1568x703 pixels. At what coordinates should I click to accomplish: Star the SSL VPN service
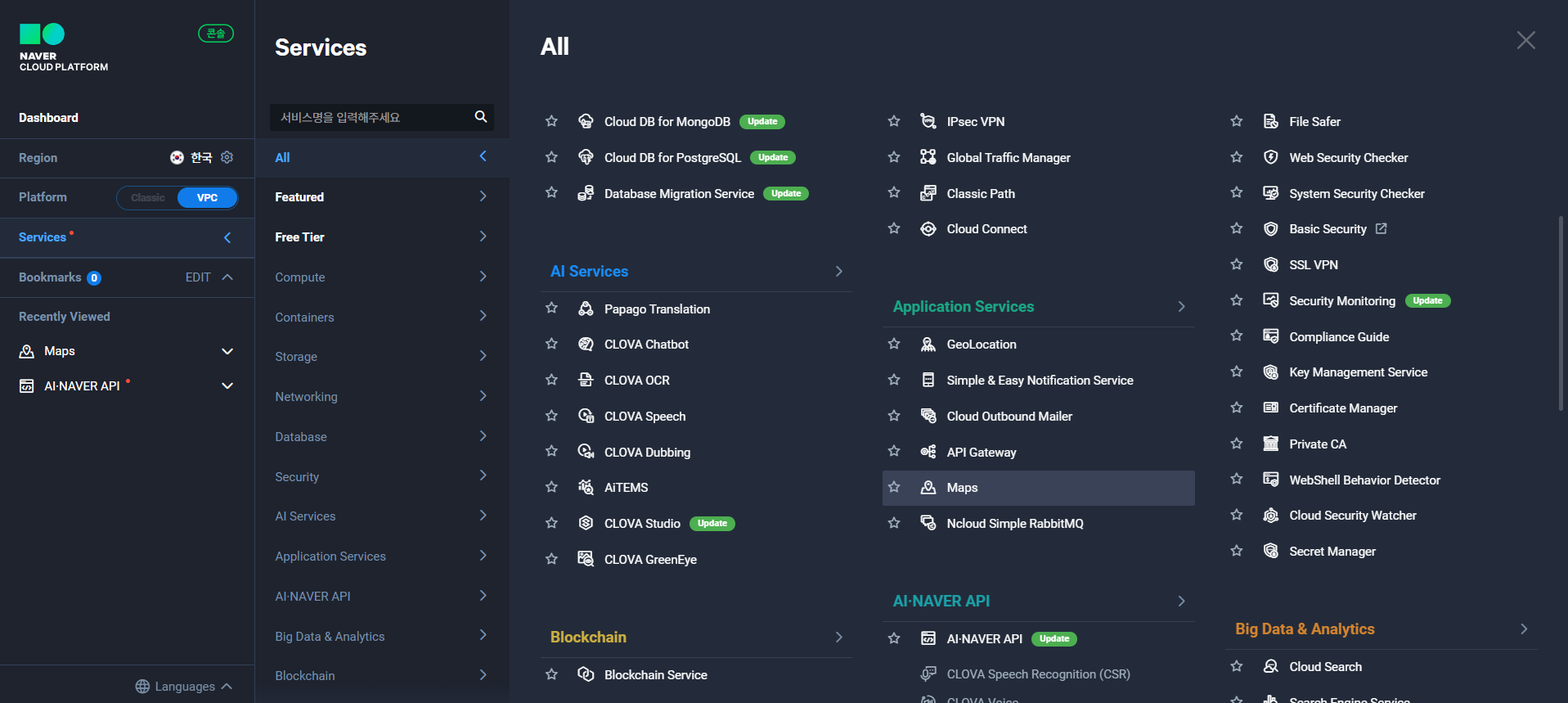click(1237, 264)
